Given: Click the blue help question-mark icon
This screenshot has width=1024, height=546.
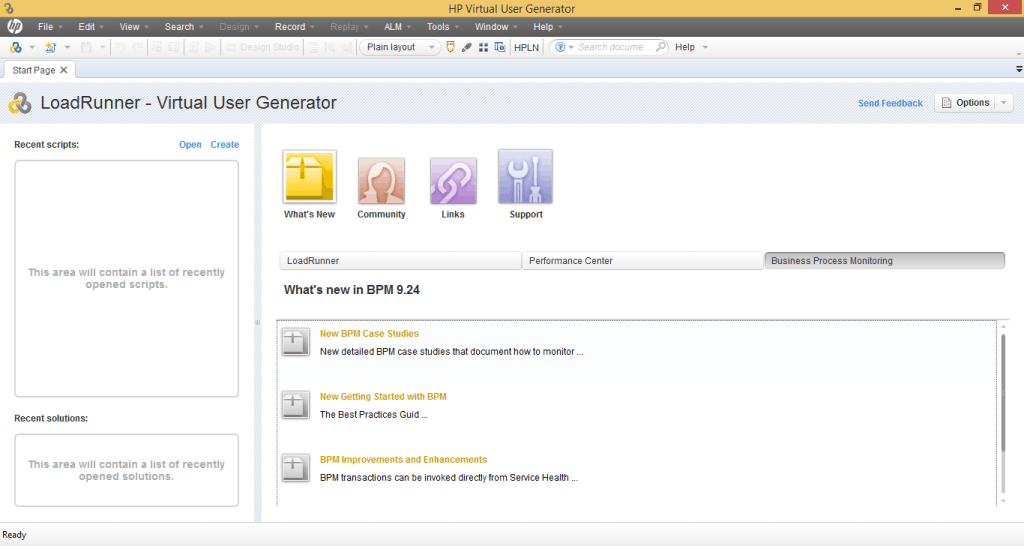Looking at the screenshot, I should tap(560, 47).
